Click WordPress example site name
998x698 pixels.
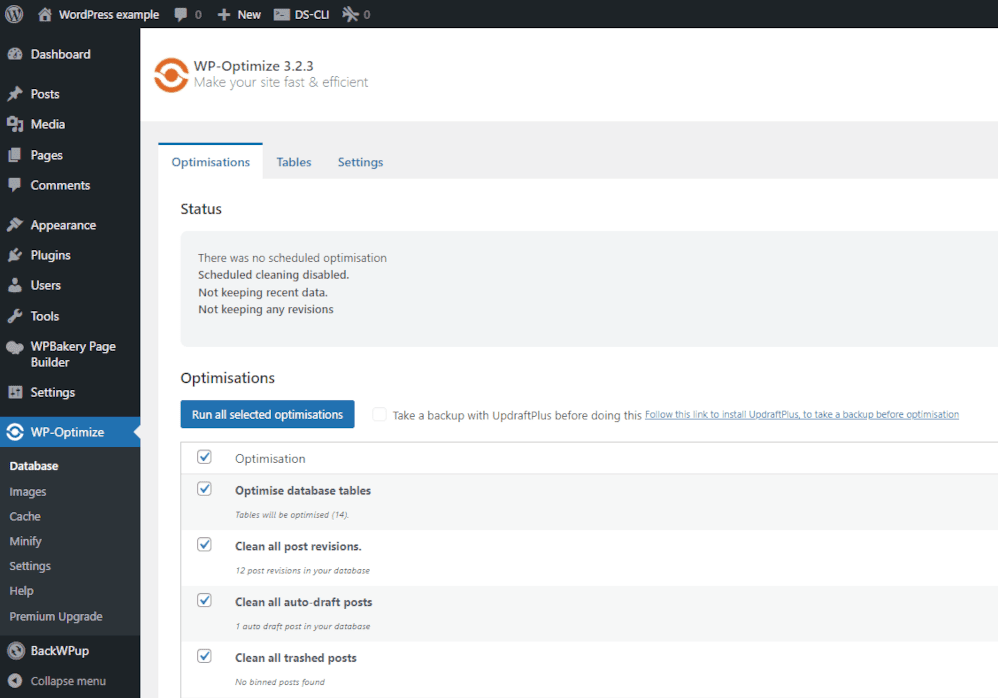click(109, 15)
